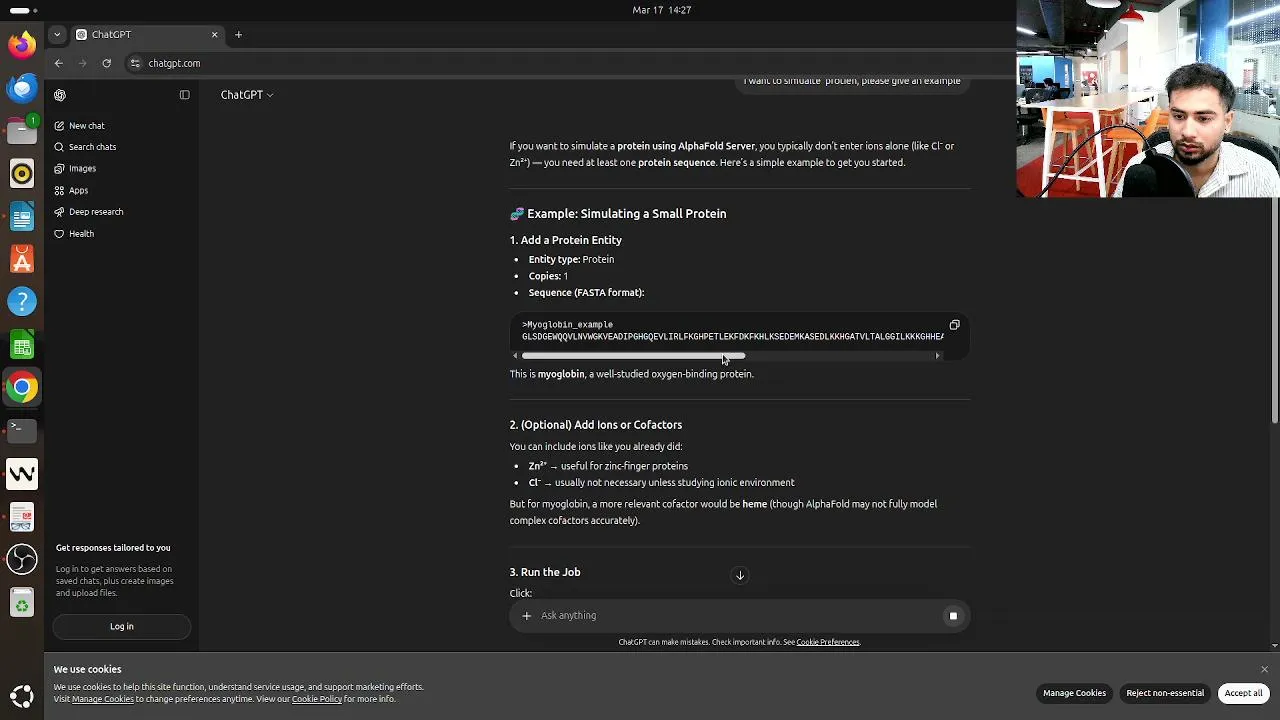Click the clock in the top bar

[662, 10]
